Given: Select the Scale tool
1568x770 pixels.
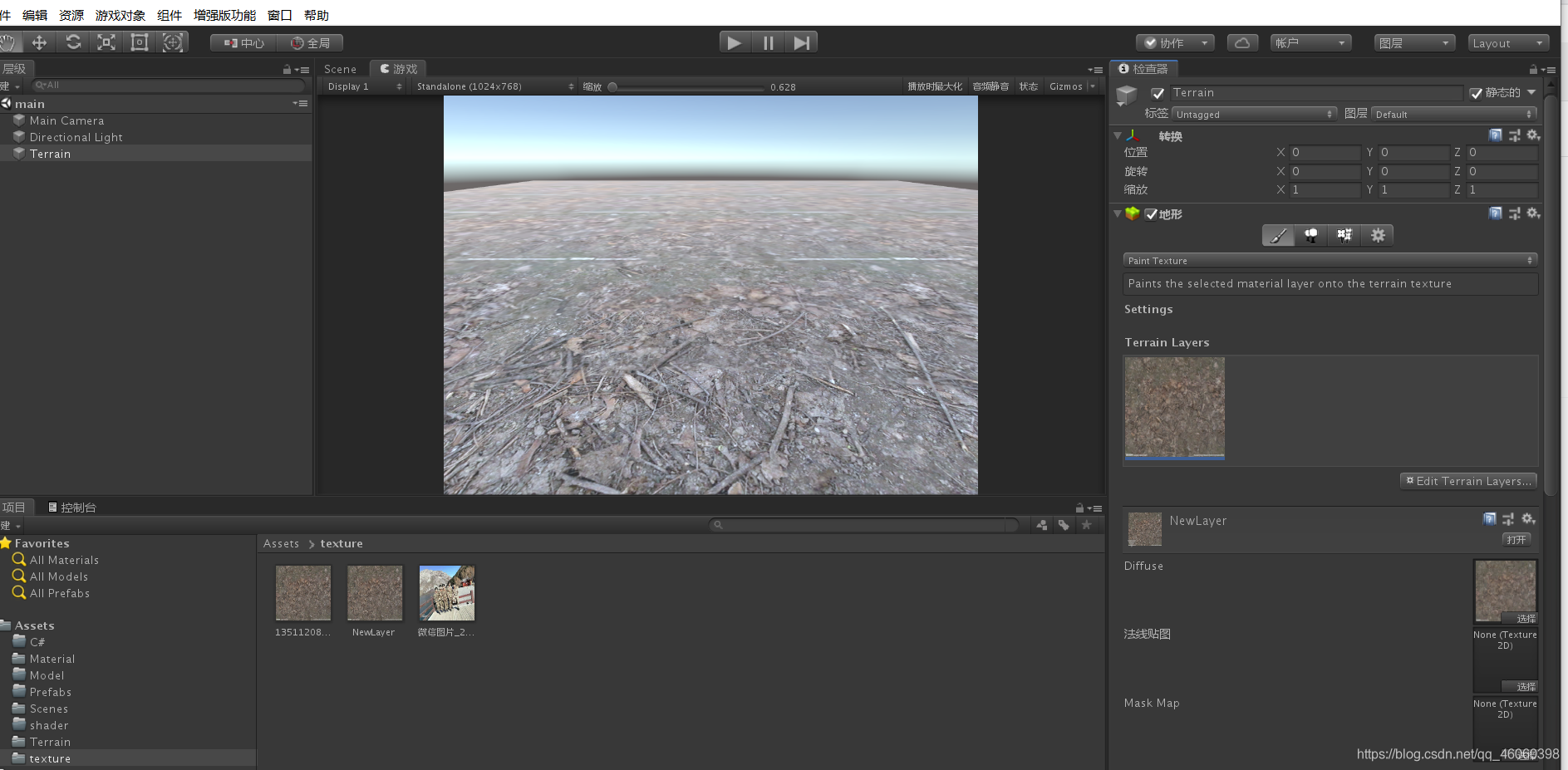Looking at the screenshot, I should (x=106, y=42).
